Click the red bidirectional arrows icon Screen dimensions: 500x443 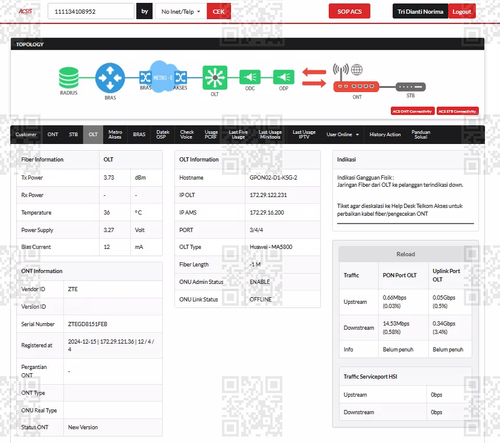coord(314,77)
